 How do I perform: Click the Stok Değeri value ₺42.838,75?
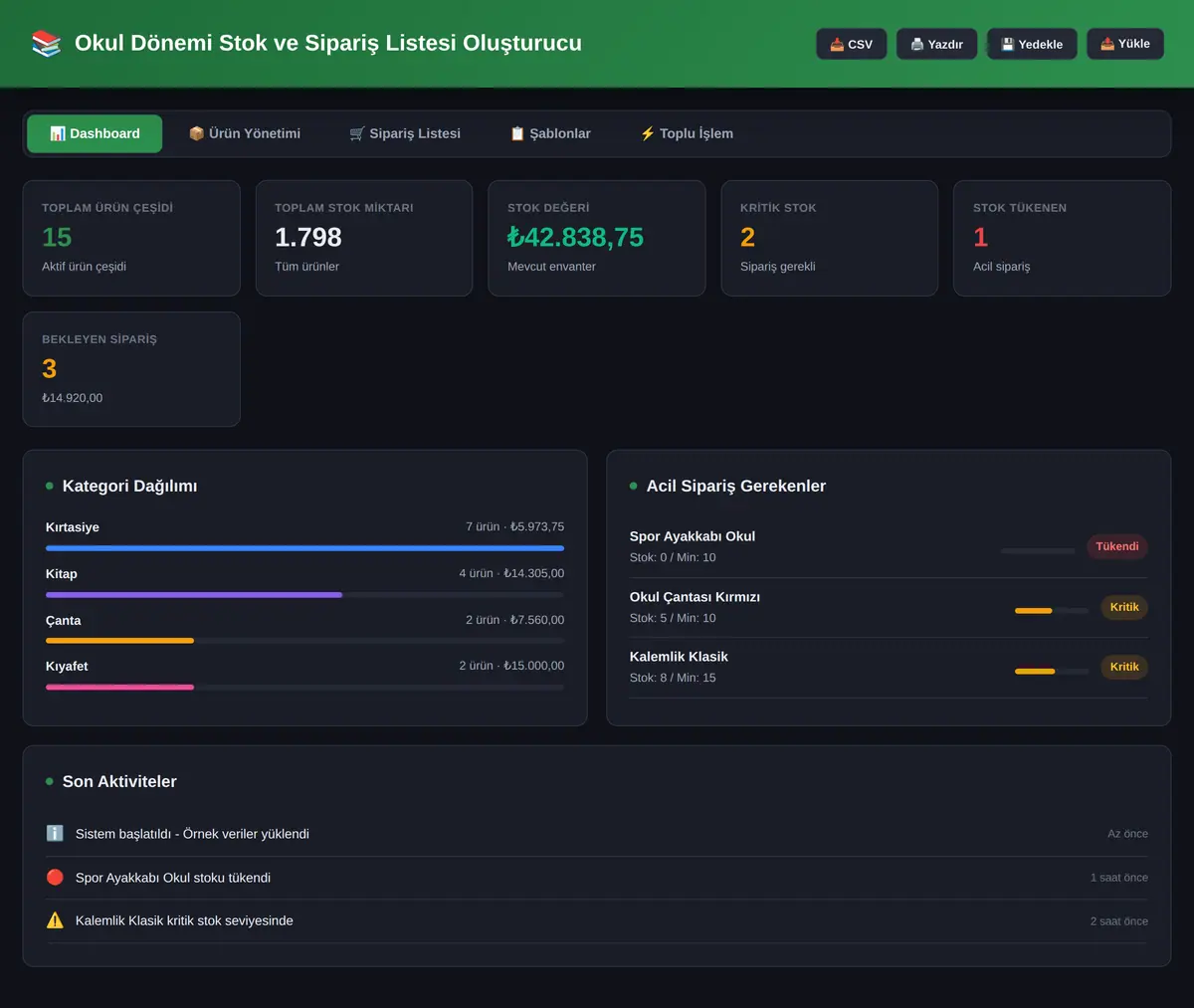575,237
